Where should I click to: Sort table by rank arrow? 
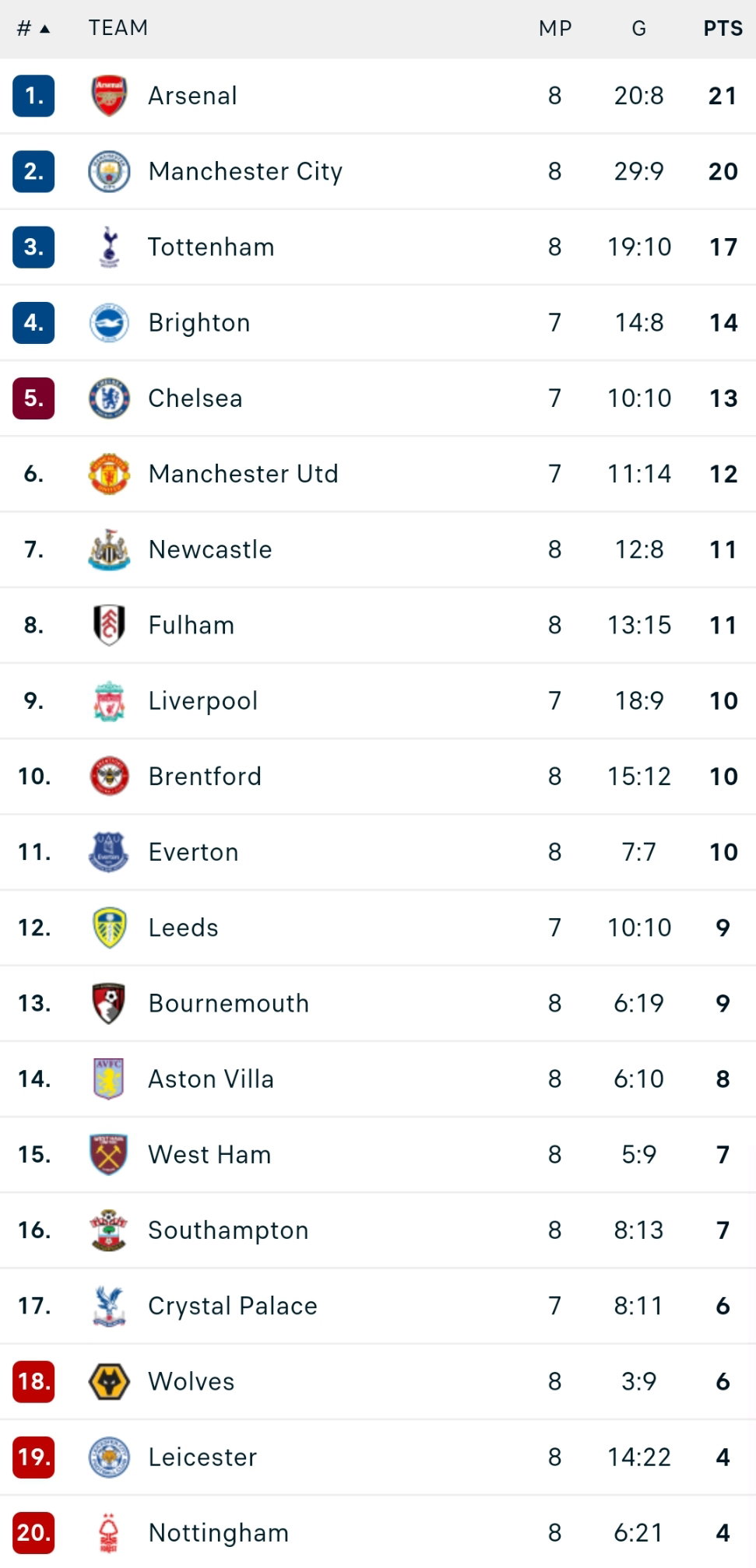click(44, 29)
